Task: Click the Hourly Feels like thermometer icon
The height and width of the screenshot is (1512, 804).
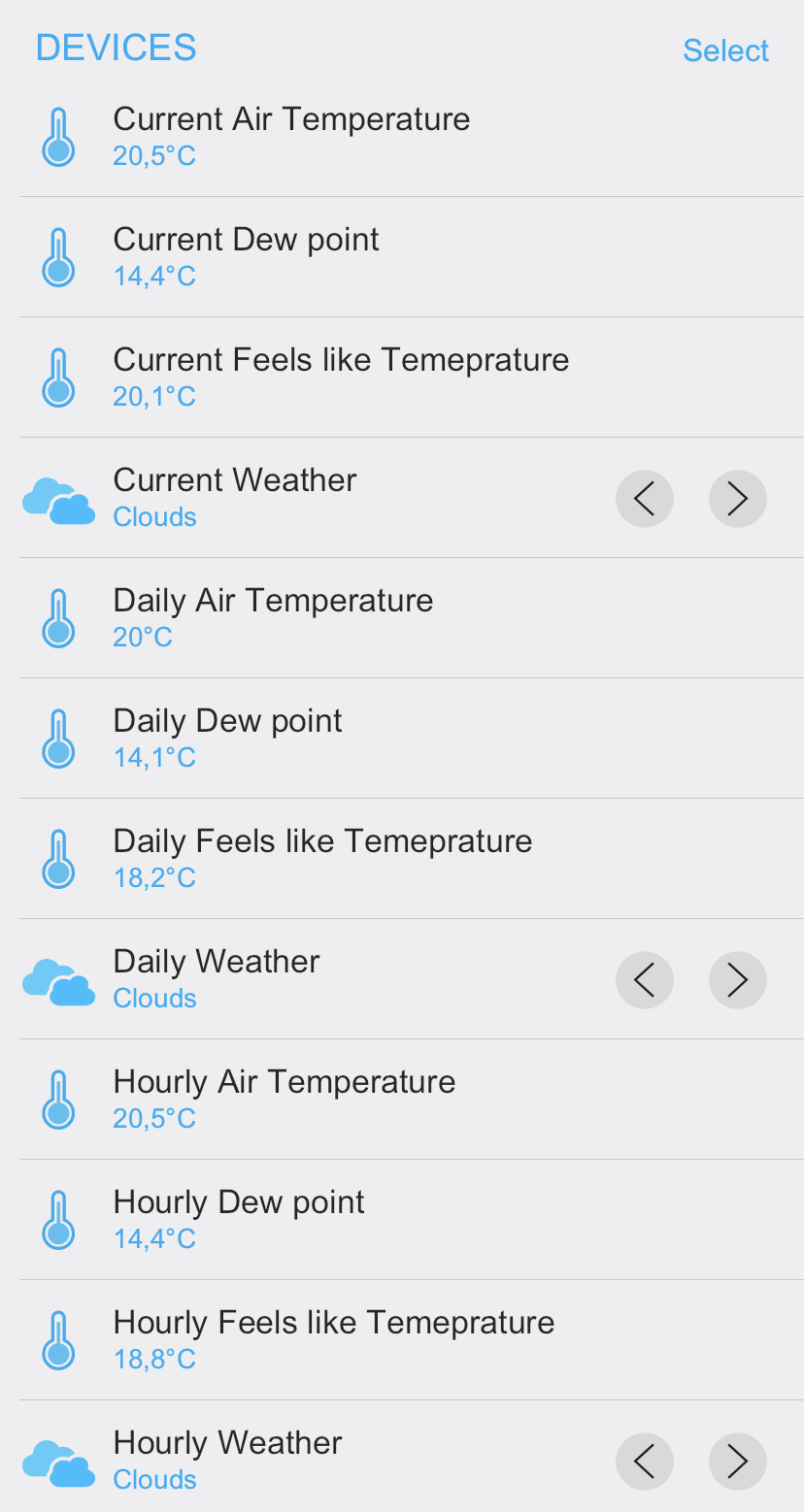Action: (x=58, y=1340)
